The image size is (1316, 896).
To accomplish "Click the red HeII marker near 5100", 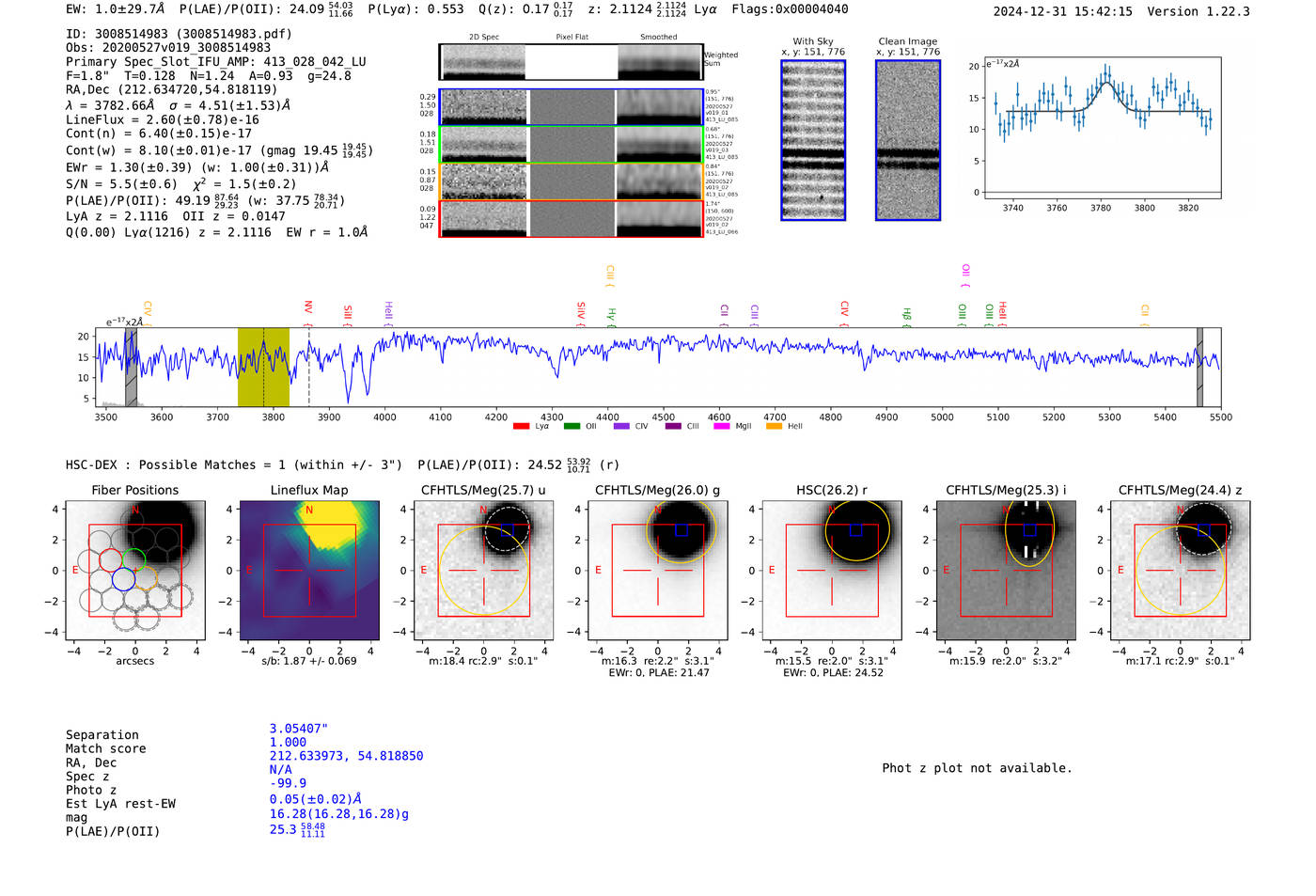I will click(x=1002, y=312).
